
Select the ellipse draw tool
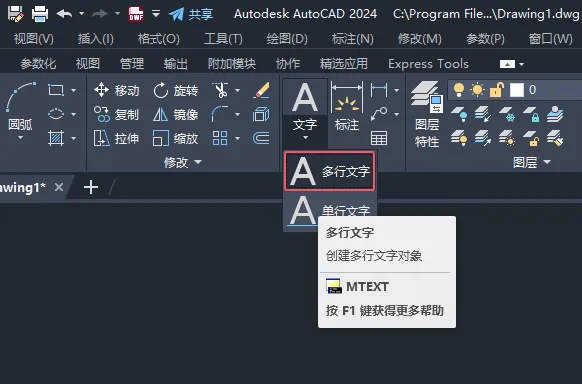pos(56,114)
